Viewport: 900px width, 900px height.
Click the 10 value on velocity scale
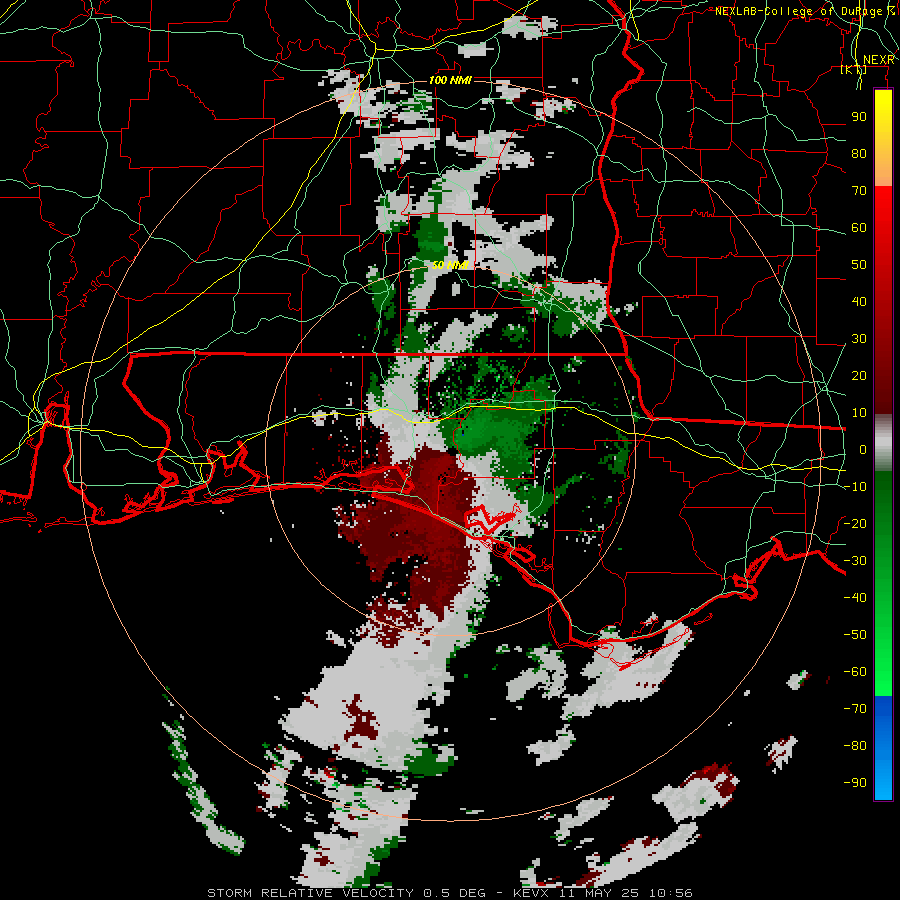pyautogui.click(x=859, y=413)
